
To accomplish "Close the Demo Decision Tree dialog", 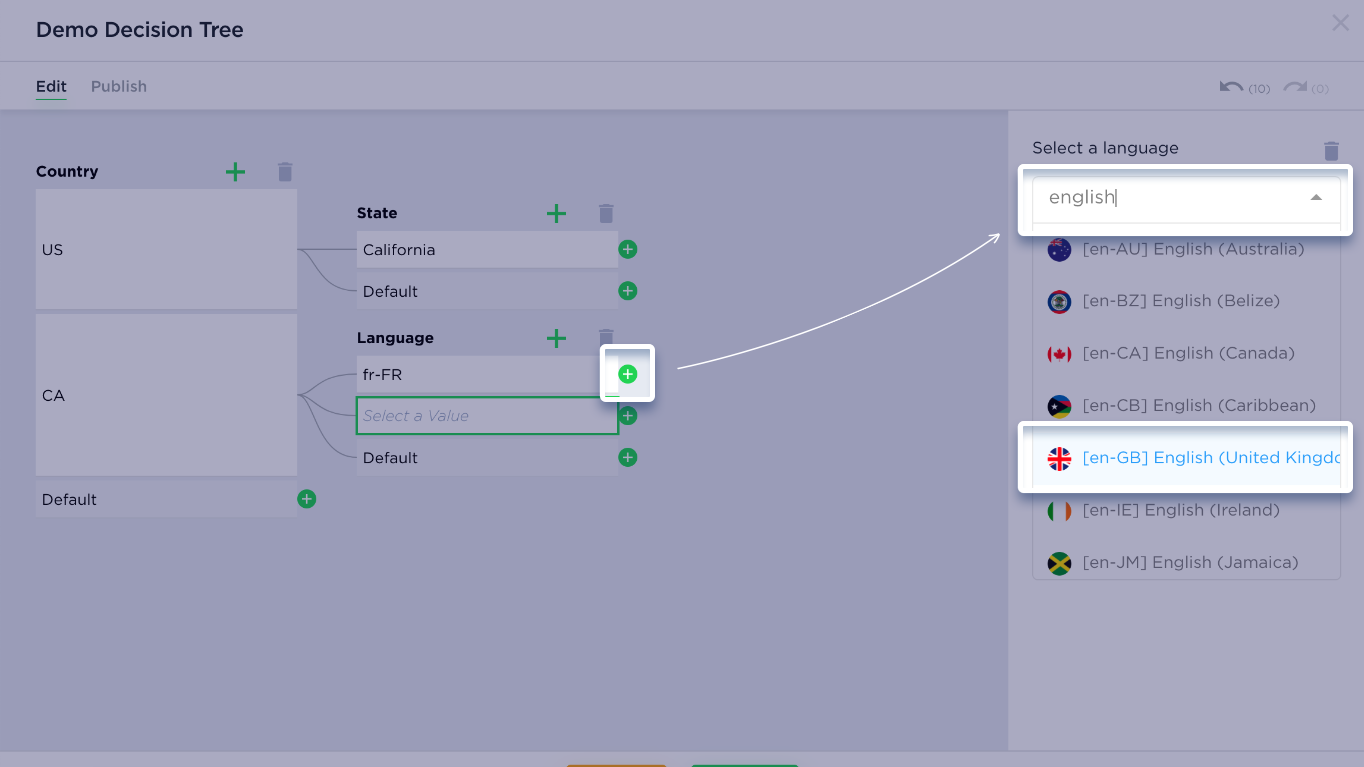I will tap(1340, 23).
